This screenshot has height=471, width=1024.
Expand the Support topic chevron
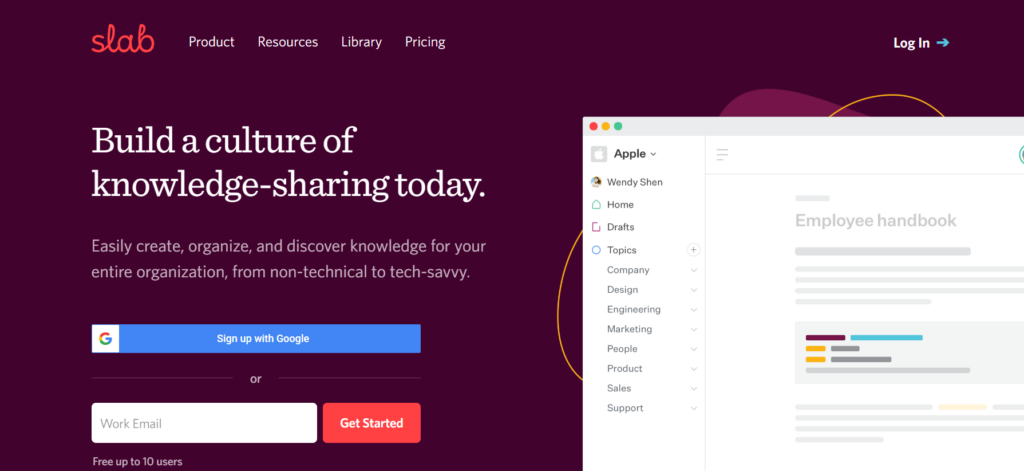coord(694,409)
